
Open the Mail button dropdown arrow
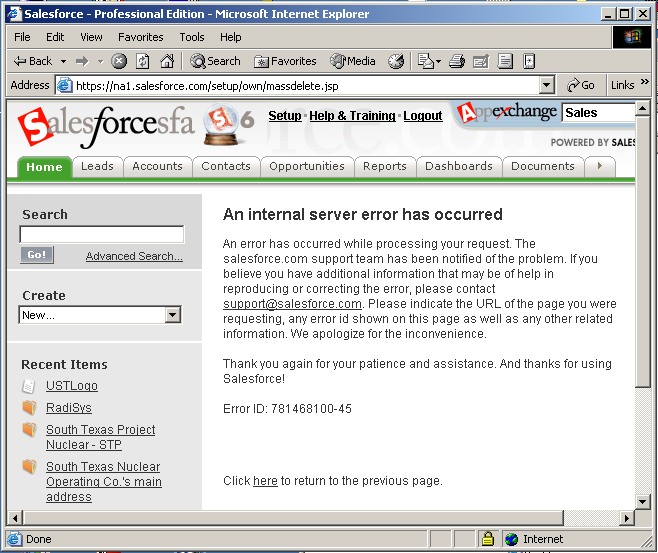(x=438, y=62)
